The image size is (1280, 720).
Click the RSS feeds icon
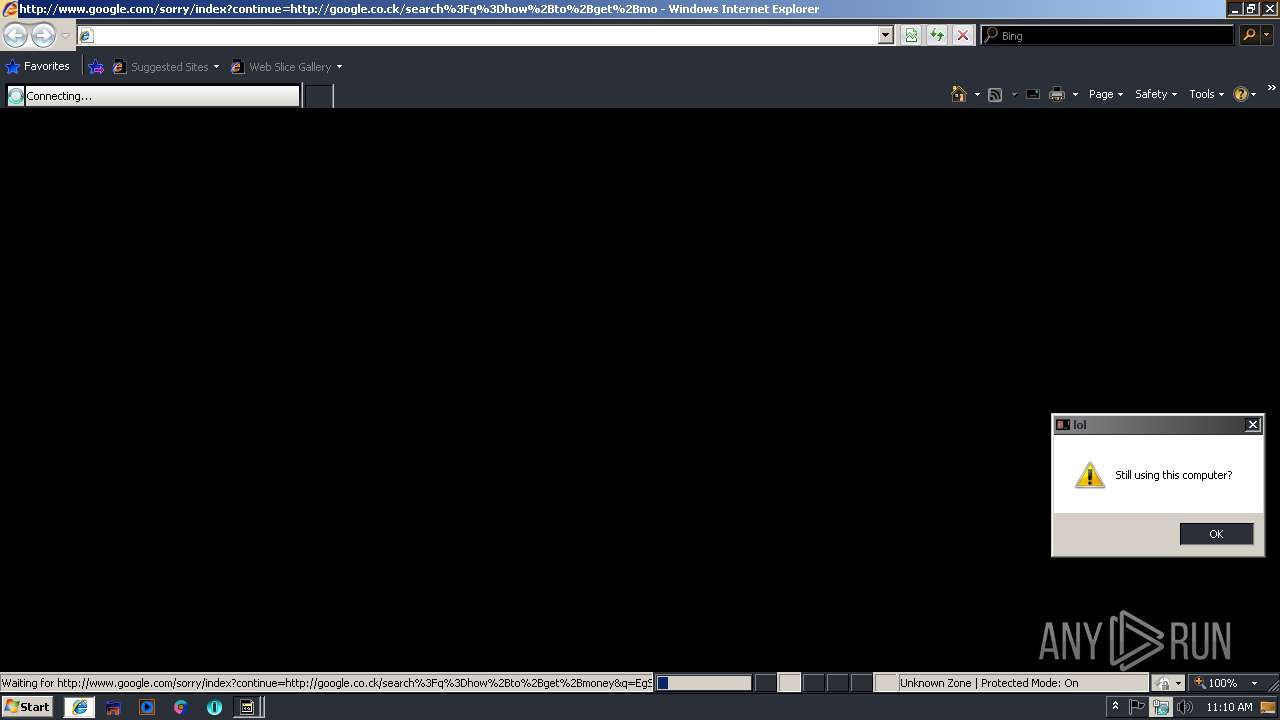(995, 94)
